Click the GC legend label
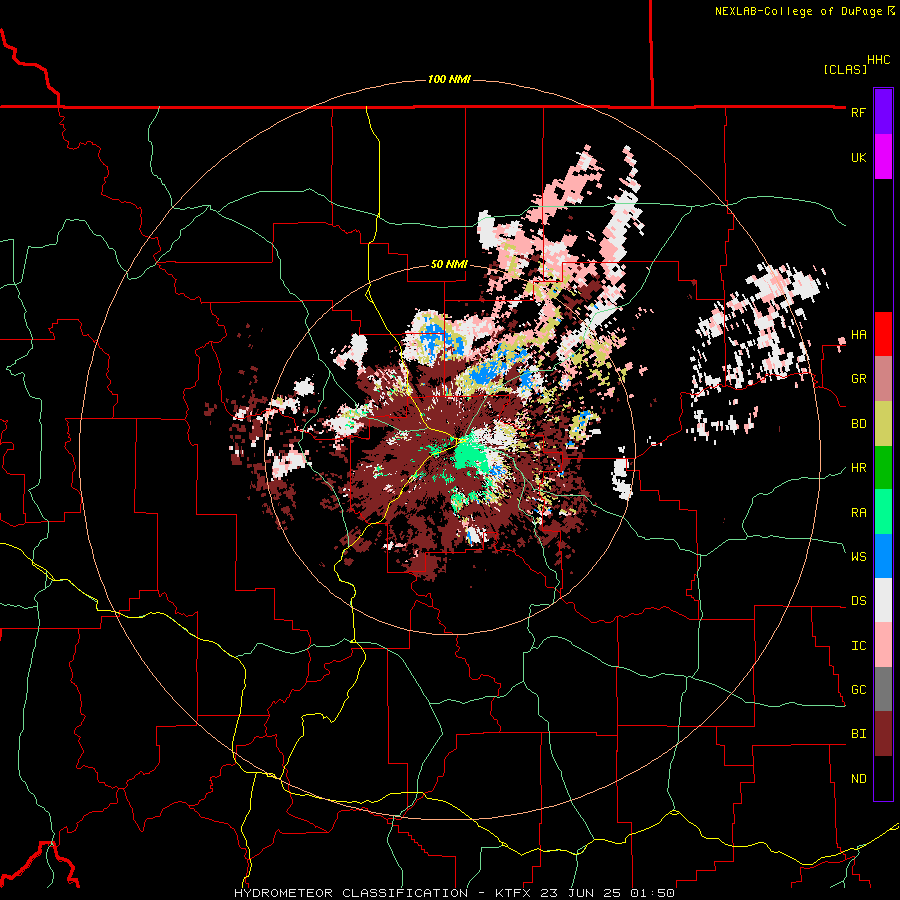The height and width of the screenshot is (900, 900). (x=858, y=690)
